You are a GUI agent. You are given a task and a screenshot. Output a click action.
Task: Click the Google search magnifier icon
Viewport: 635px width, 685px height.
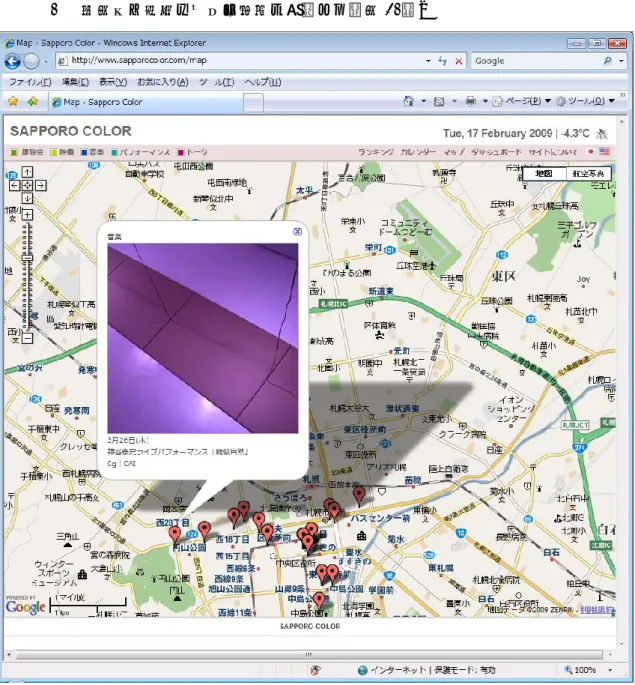(607, 61)
